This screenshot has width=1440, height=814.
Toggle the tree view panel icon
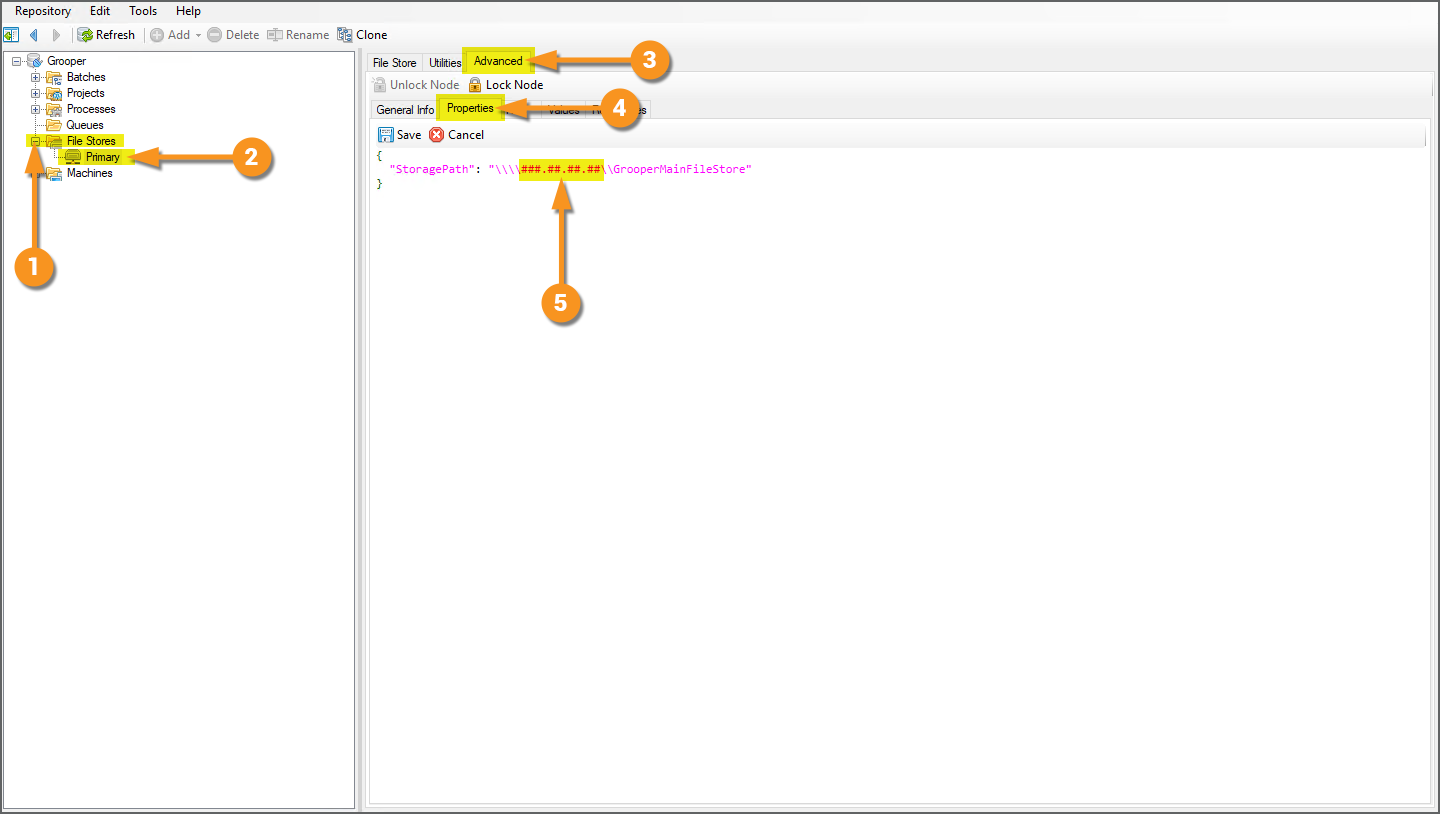tap(11, 35)
